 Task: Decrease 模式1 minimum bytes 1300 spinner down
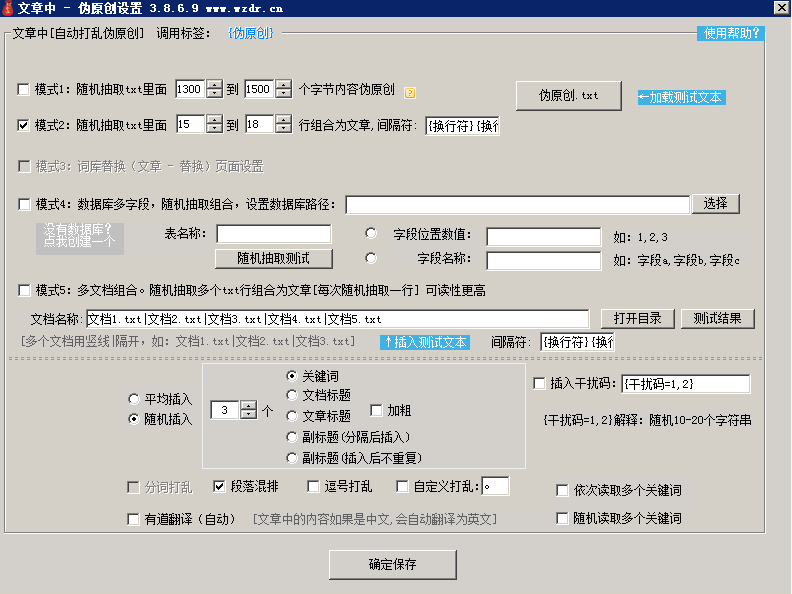(215, 93)
